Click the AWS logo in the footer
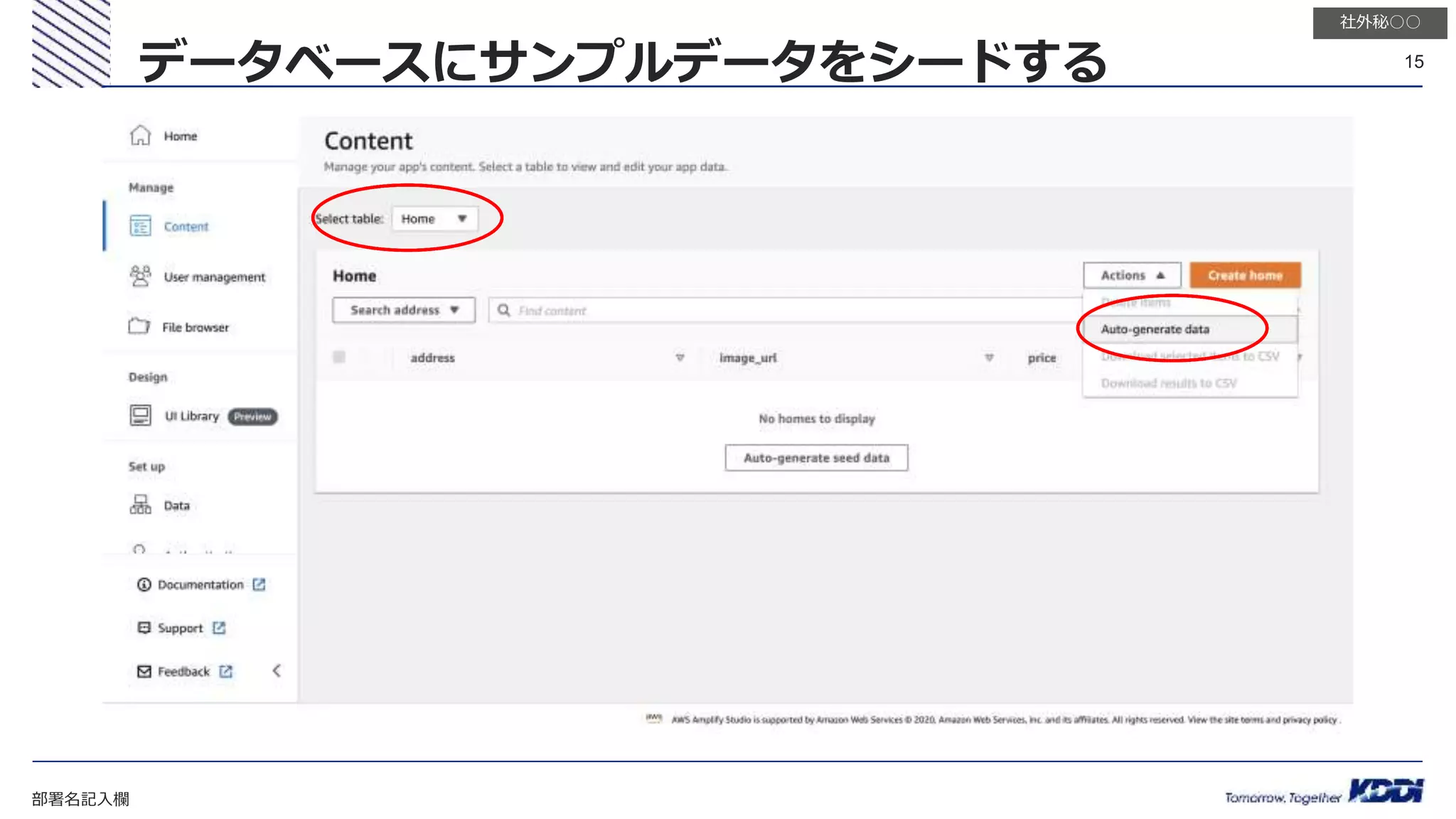The image size is (1456, 819). [653, 718]
